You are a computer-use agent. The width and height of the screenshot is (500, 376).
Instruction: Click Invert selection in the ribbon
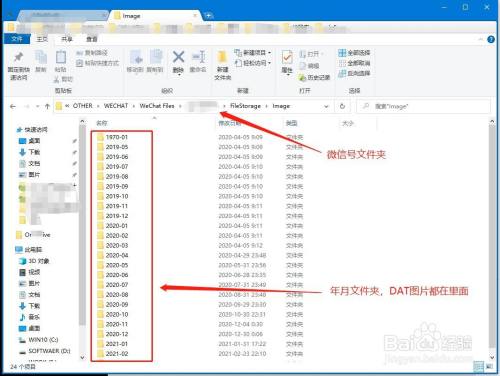(x=354, y=73)
